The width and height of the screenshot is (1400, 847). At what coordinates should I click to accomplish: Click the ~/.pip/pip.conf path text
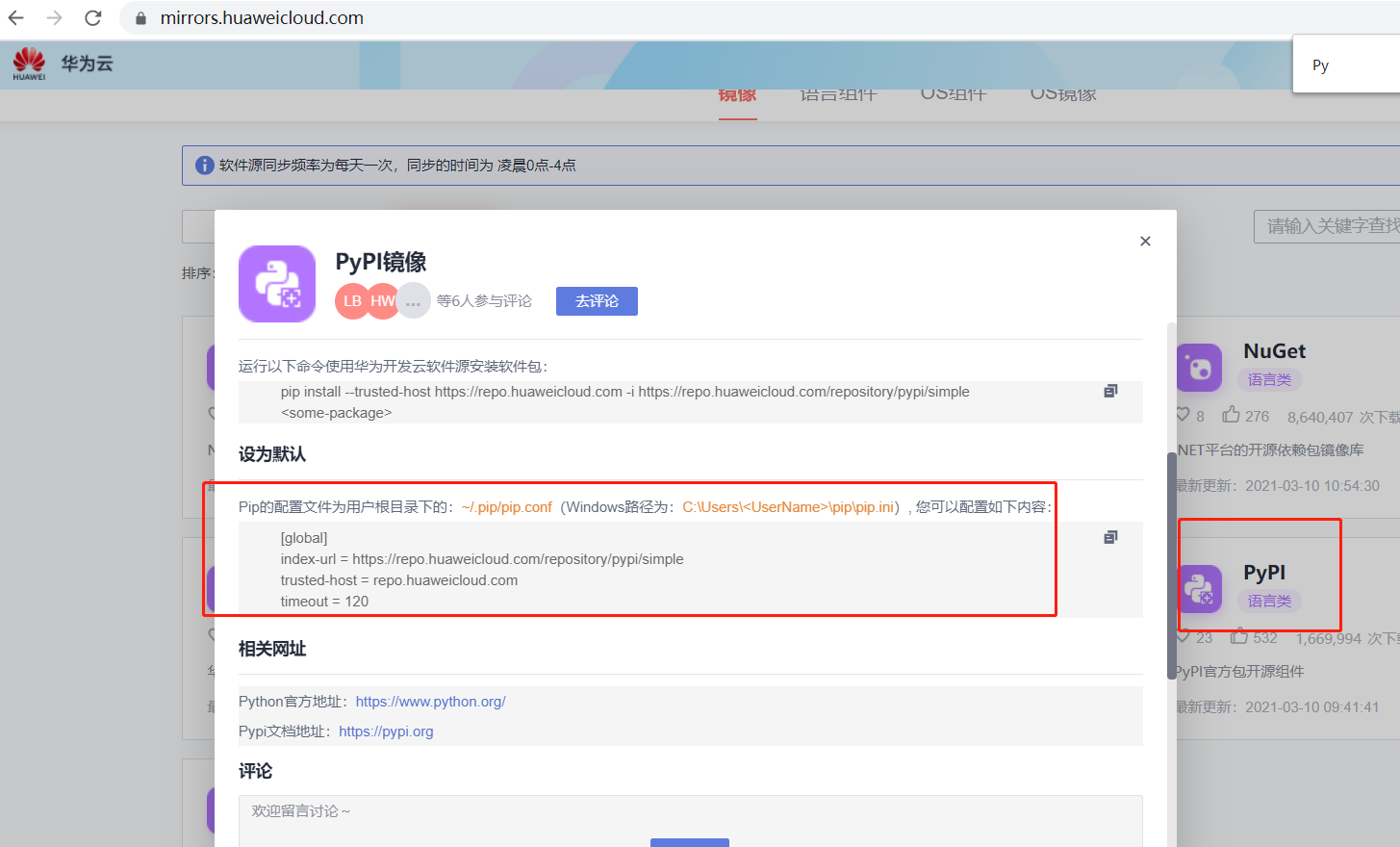pos(507,507)
